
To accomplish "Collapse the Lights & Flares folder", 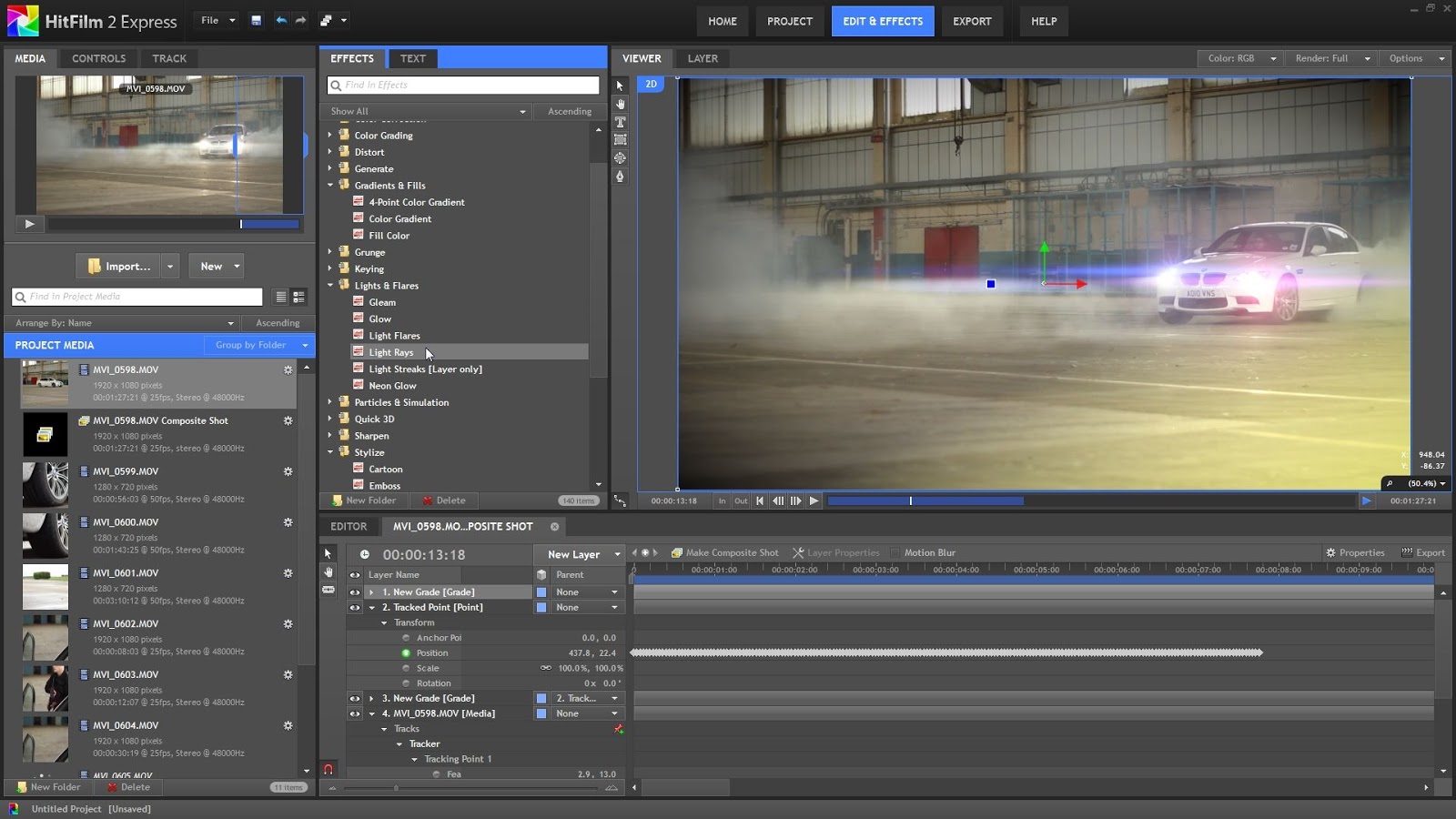I will (x=329, y=286).
